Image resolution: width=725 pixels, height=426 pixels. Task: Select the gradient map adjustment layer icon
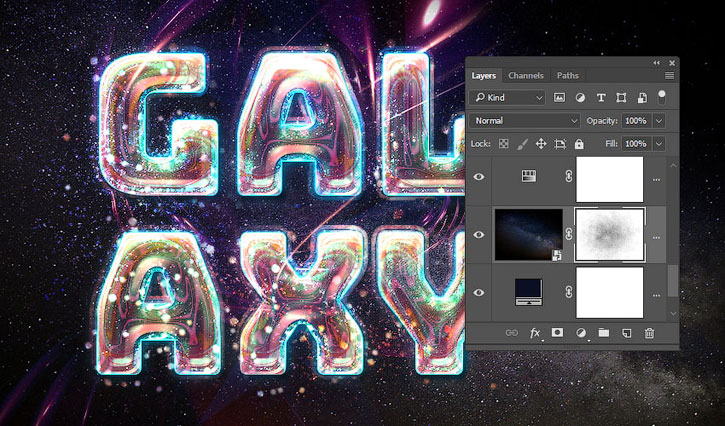point(529,176)
